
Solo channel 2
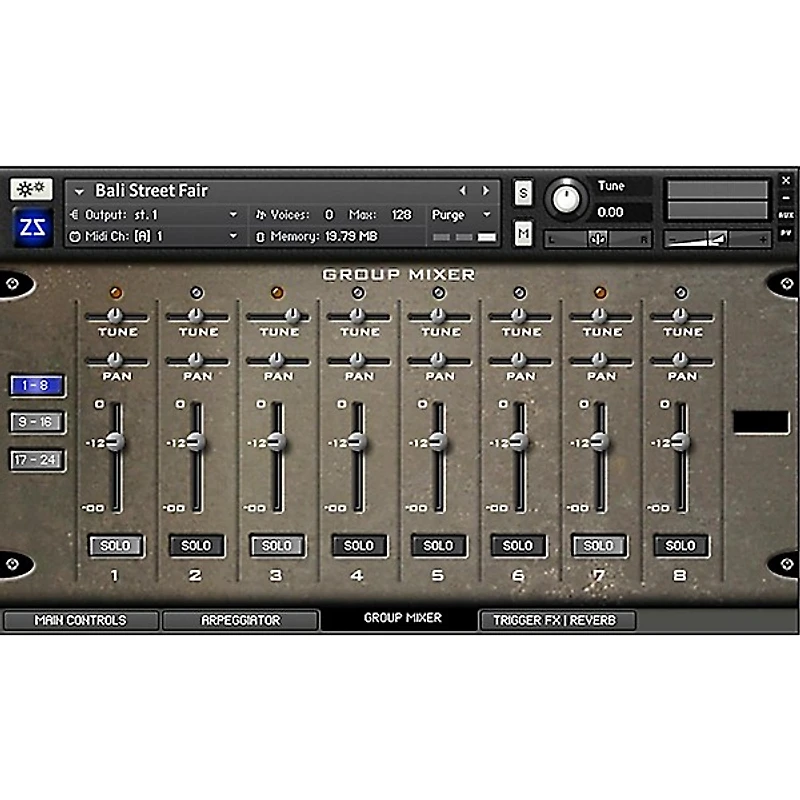[x=196, y=546]
